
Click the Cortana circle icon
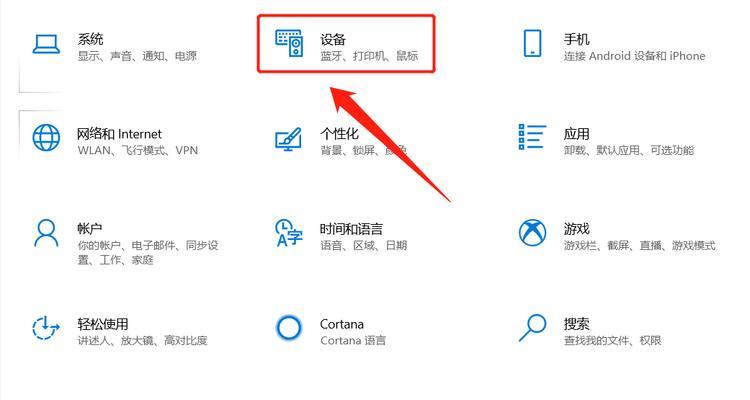coord(289,328)
